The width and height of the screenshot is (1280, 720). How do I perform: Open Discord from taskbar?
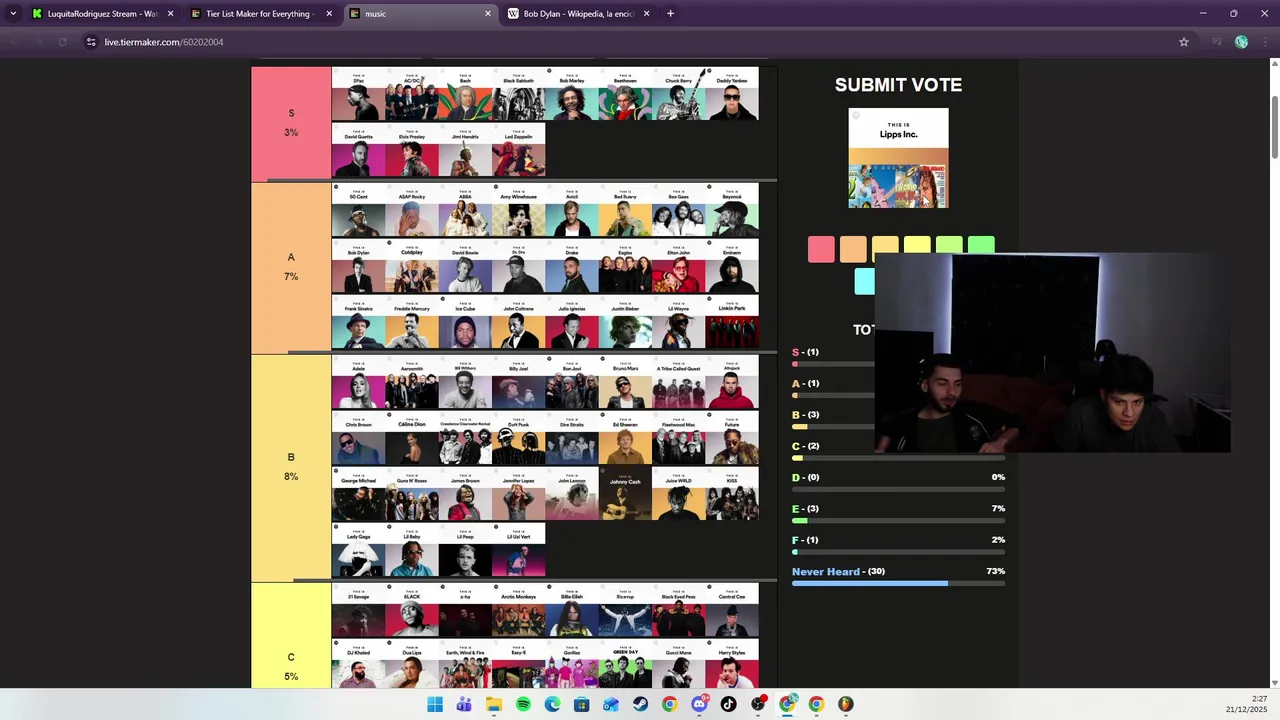(x=699, y=704)
